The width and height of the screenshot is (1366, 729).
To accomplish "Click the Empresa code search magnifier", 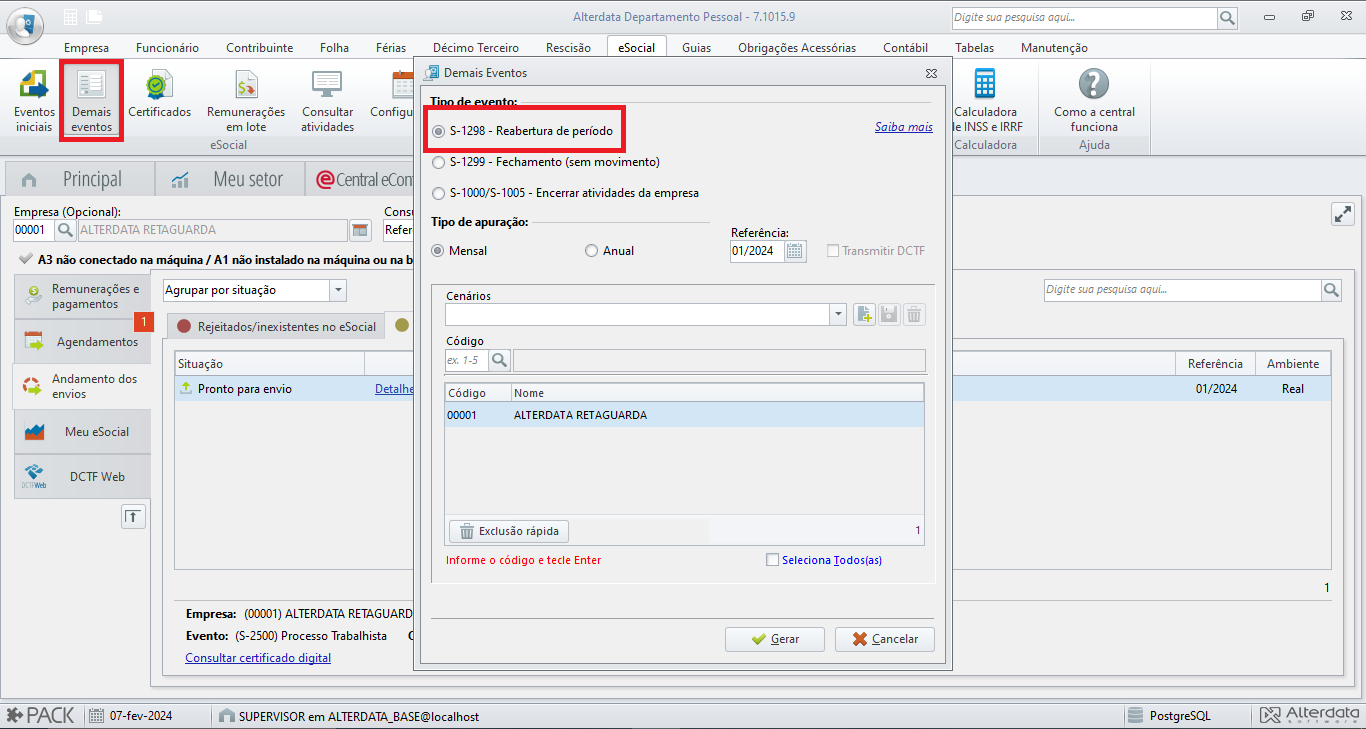I will tap(65, 230).
